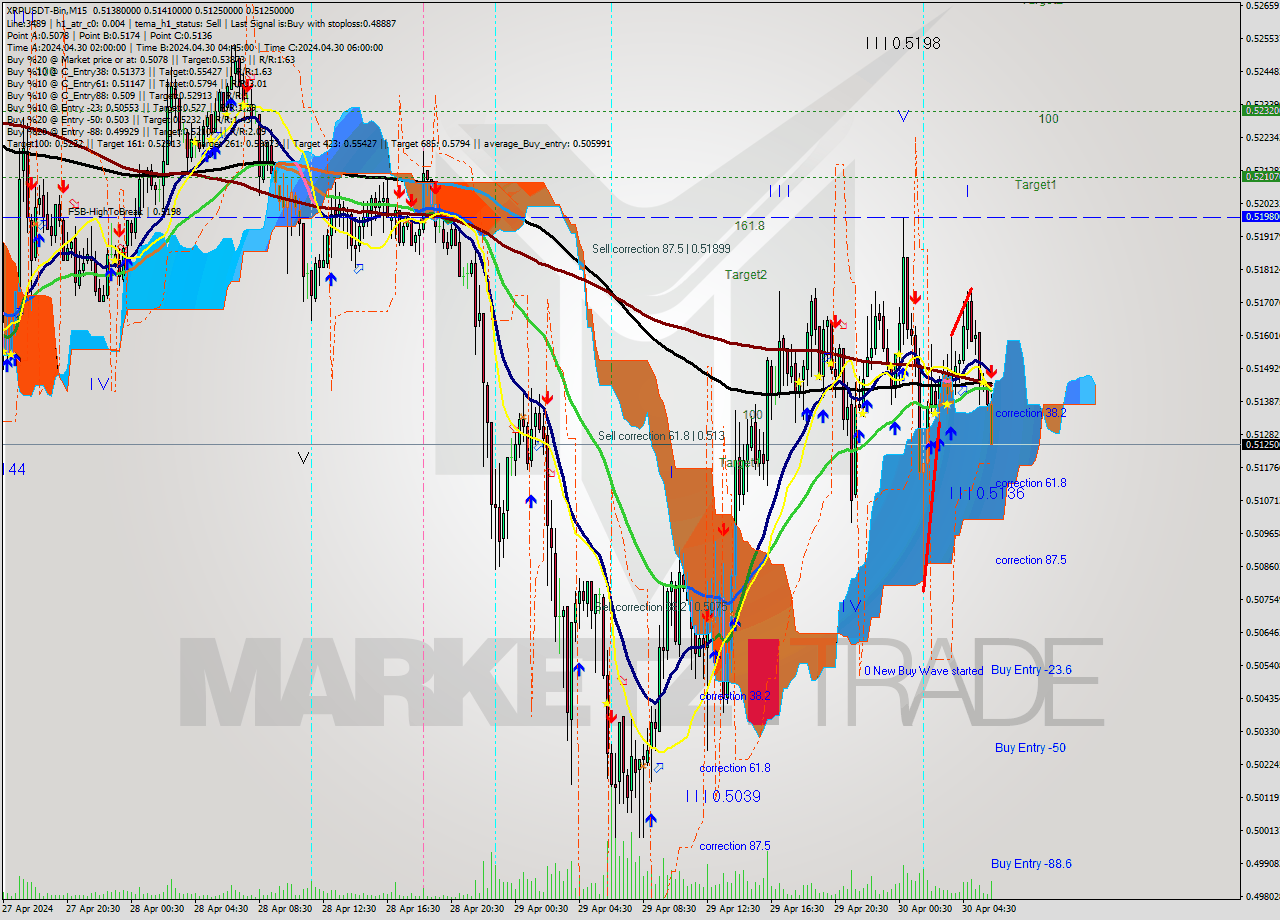Click the '30 Apr 04:30' time axis label

tap(990, 909)
